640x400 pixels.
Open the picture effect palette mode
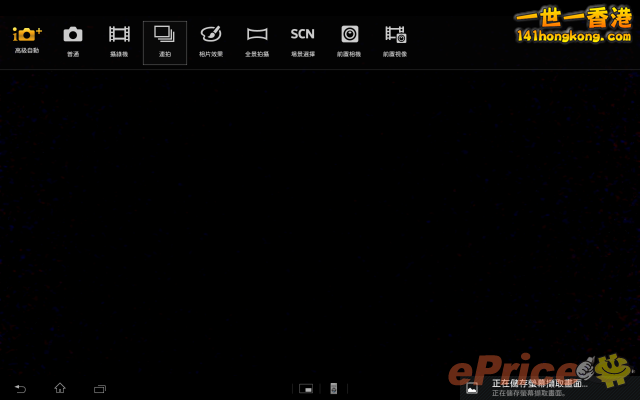pos(211,42)
